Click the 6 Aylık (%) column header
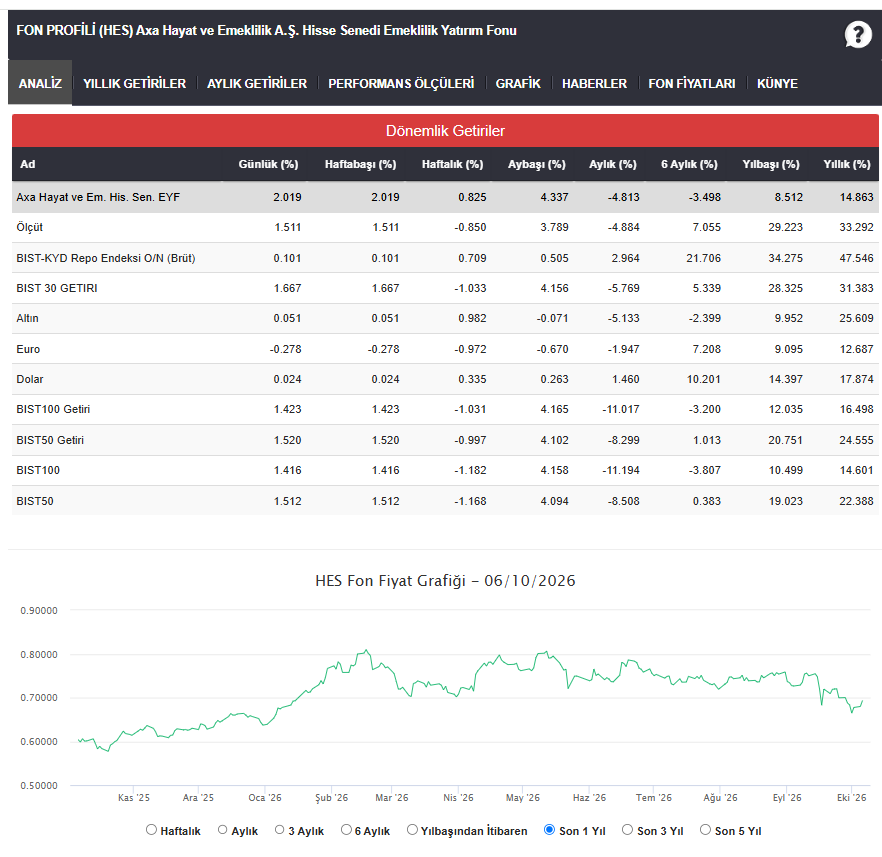This screenshot has width=882, height=857. 690,164
